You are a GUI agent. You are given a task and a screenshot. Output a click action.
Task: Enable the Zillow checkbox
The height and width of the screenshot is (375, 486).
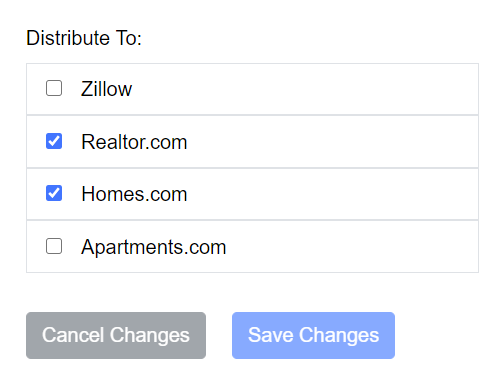coord(54,88)
